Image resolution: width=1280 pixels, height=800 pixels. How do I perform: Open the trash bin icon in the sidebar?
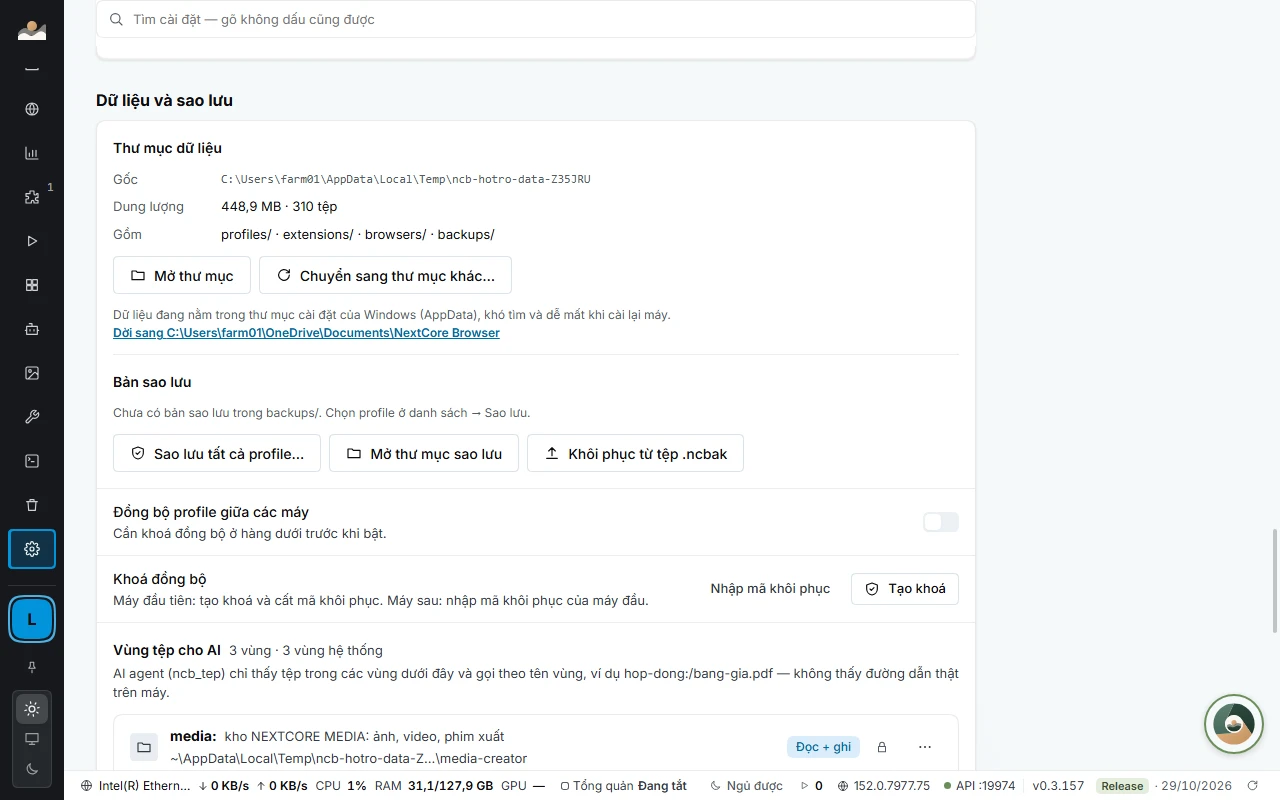pyautogui.click(x=32, y=505)
